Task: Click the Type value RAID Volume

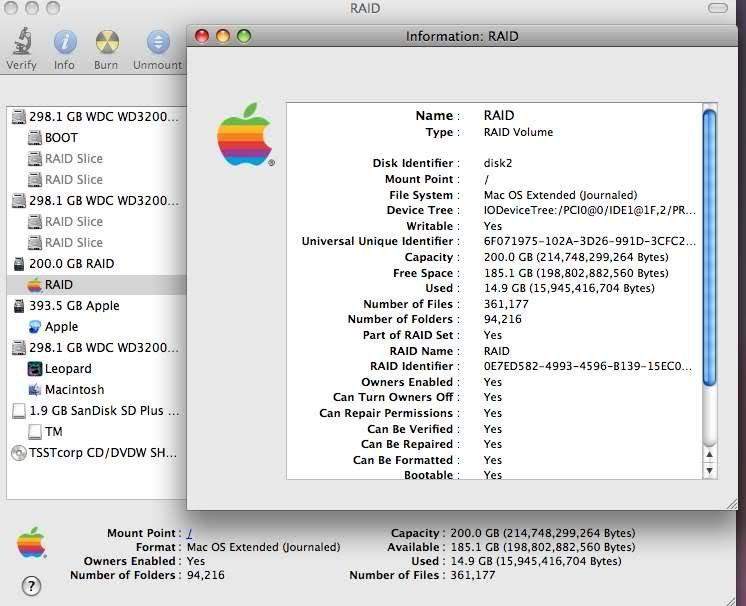Action: pyautogui.click(x=518, y=132)
